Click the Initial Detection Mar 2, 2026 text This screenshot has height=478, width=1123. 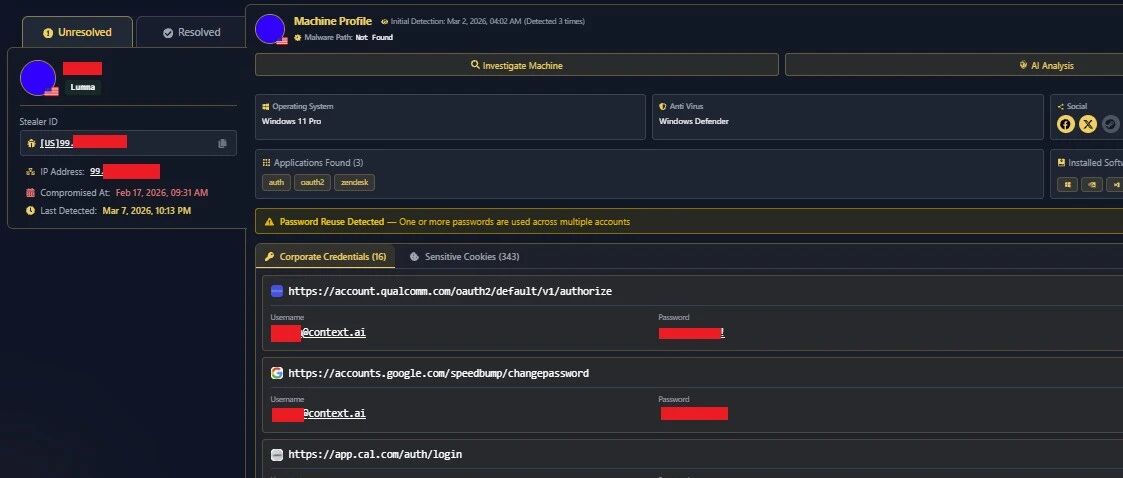tap(487, 21)
